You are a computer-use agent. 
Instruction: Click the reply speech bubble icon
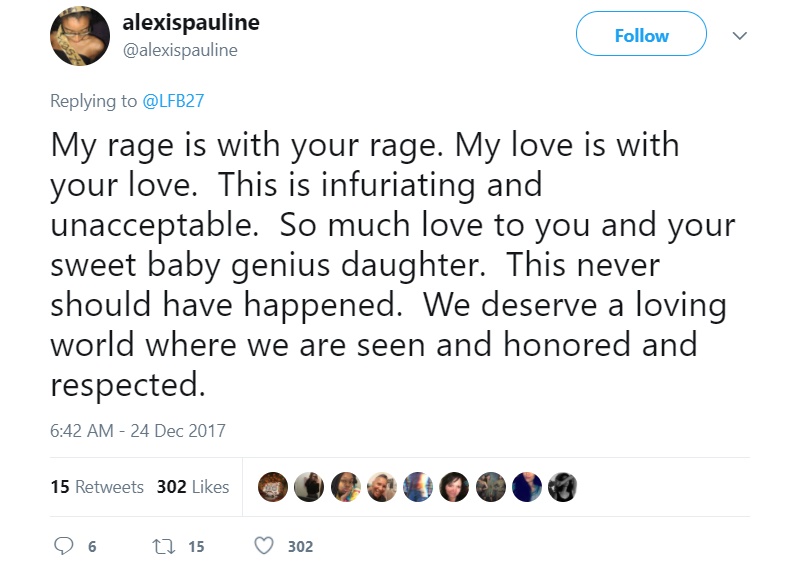(x=64, y=546)
